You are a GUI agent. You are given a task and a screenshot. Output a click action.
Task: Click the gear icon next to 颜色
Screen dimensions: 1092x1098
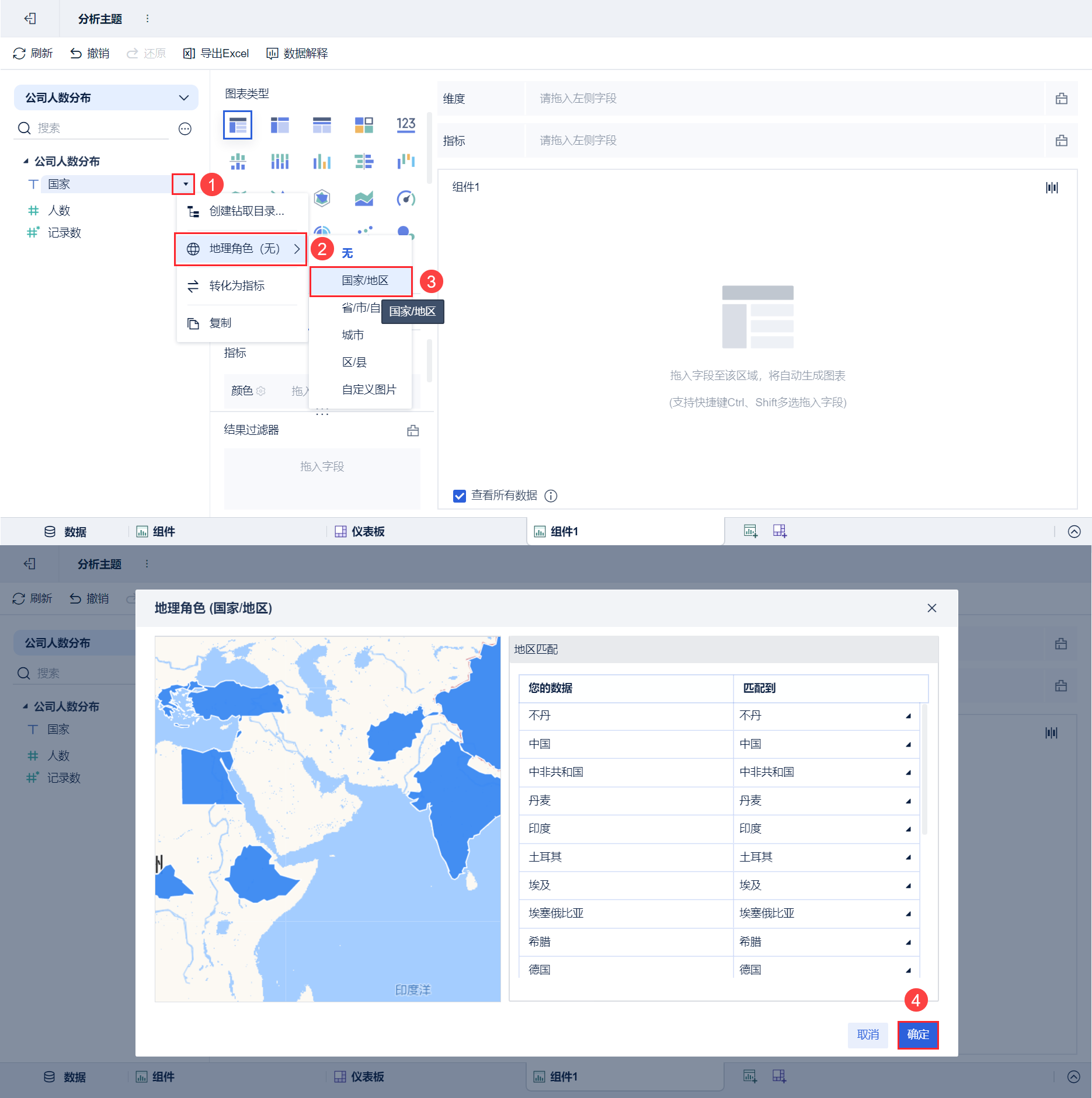tap(261, 391)
